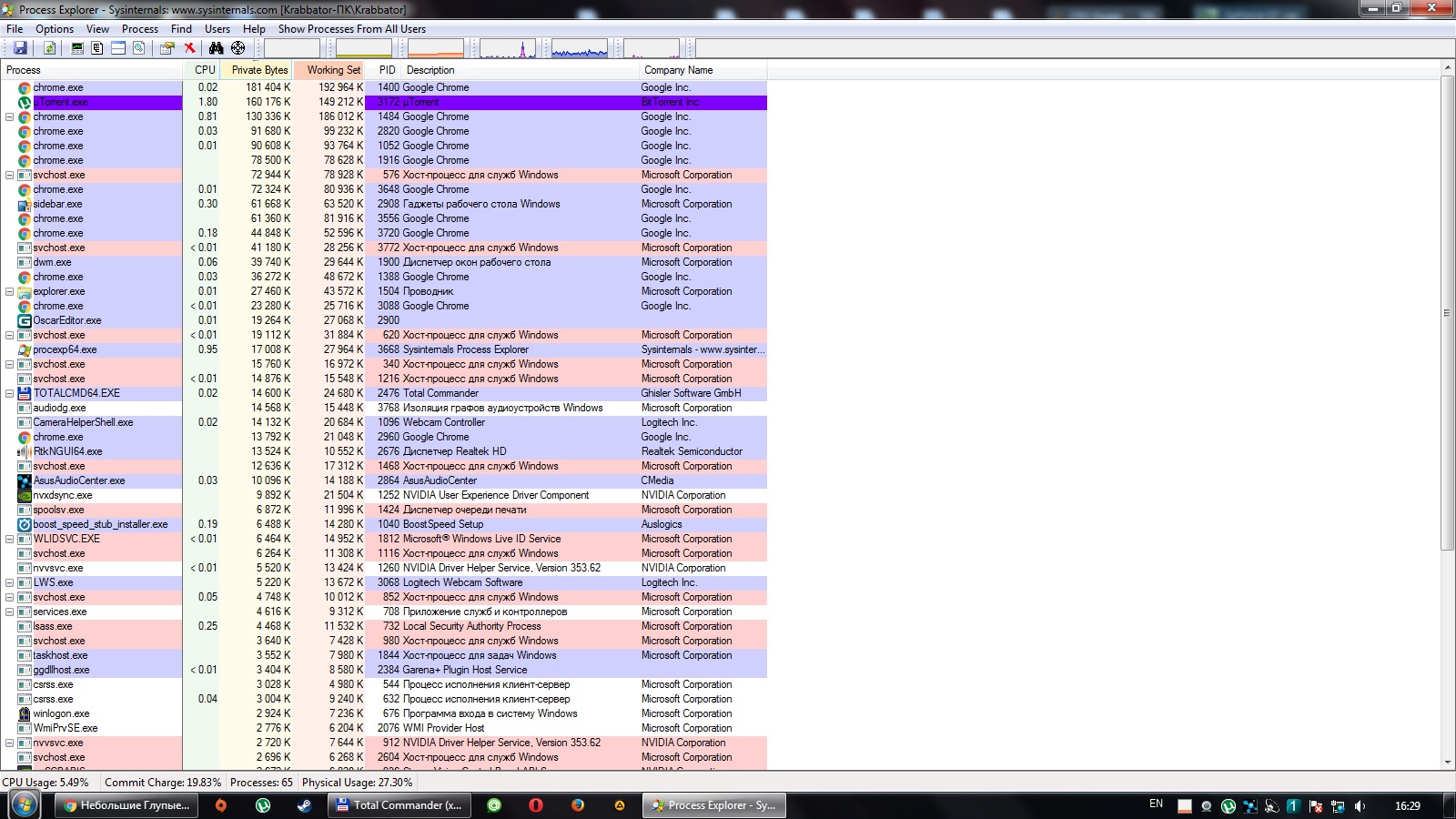Open the Properties toolbar icon
This screenshot has height=819, width=1456.
(x=167, y=48)
